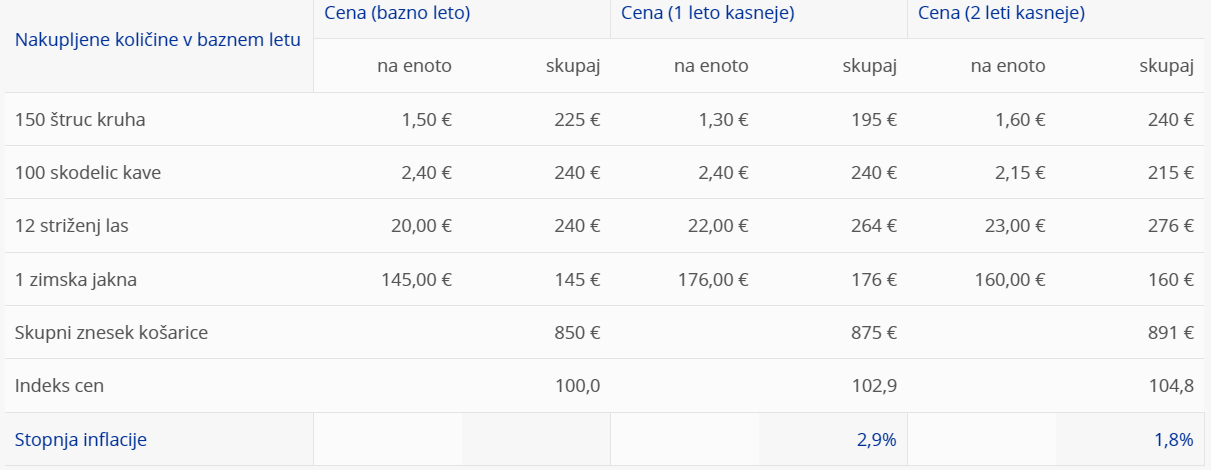Screen dimensions: 1211x470
Task: Click the "Nakupljene količine v baznem letu" header
Action: coord(158,41)
